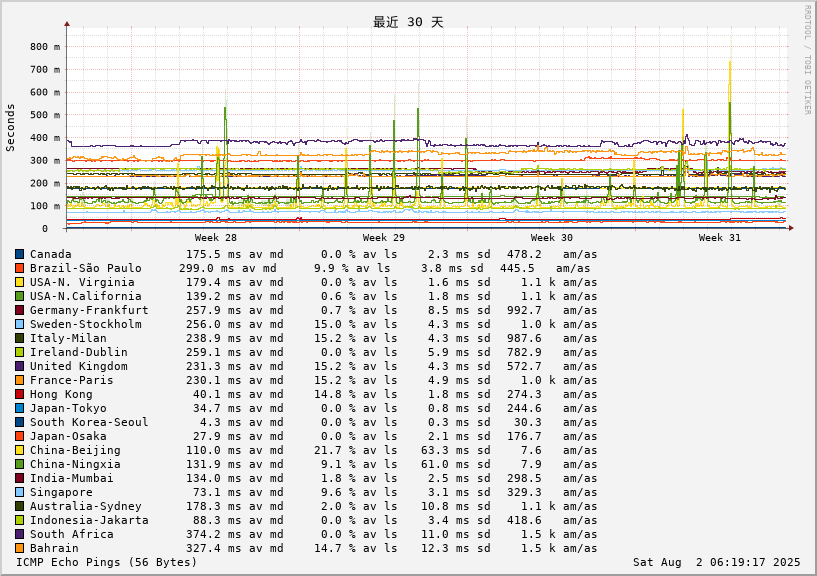This screenshot has width=817, height=576.
Task: Click the "4.3 ms" South Korea-Seoul median value
Action: pyautogui.click(x=221, y=422)
